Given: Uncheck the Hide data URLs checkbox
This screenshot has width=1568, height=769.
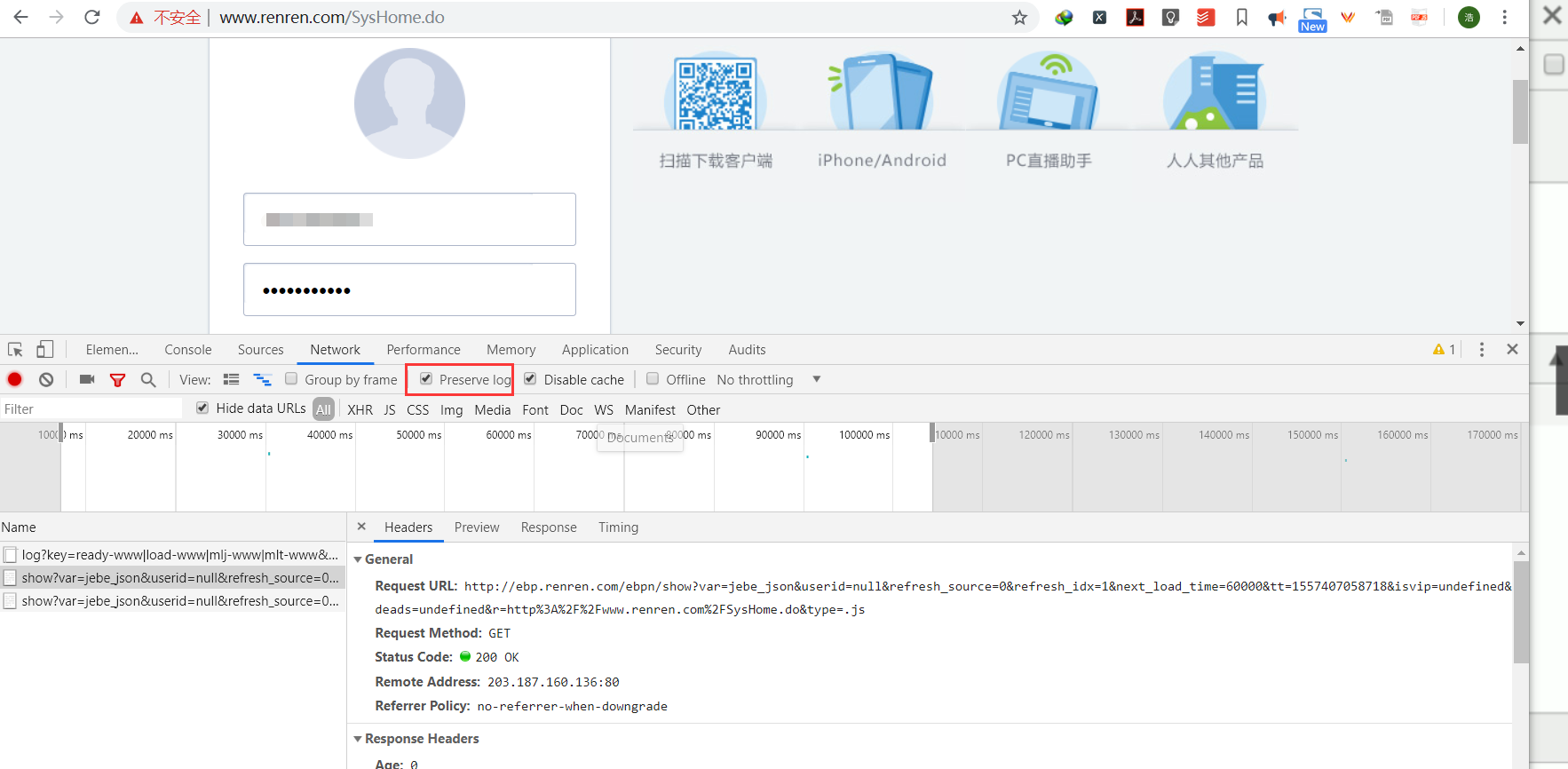Looking at the screenshot, I should click(202, 408).
